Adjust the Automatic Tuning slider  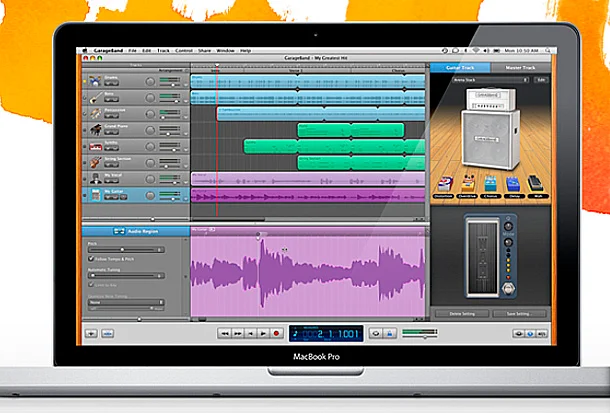coord(126,276)
